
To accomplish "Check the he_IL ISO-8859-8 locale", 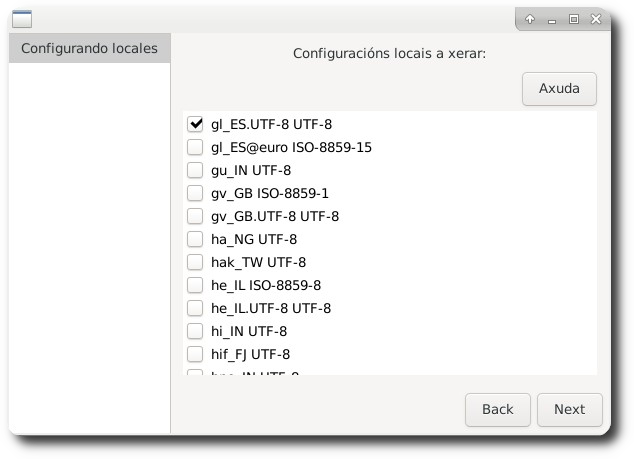I will click(195, 285).
